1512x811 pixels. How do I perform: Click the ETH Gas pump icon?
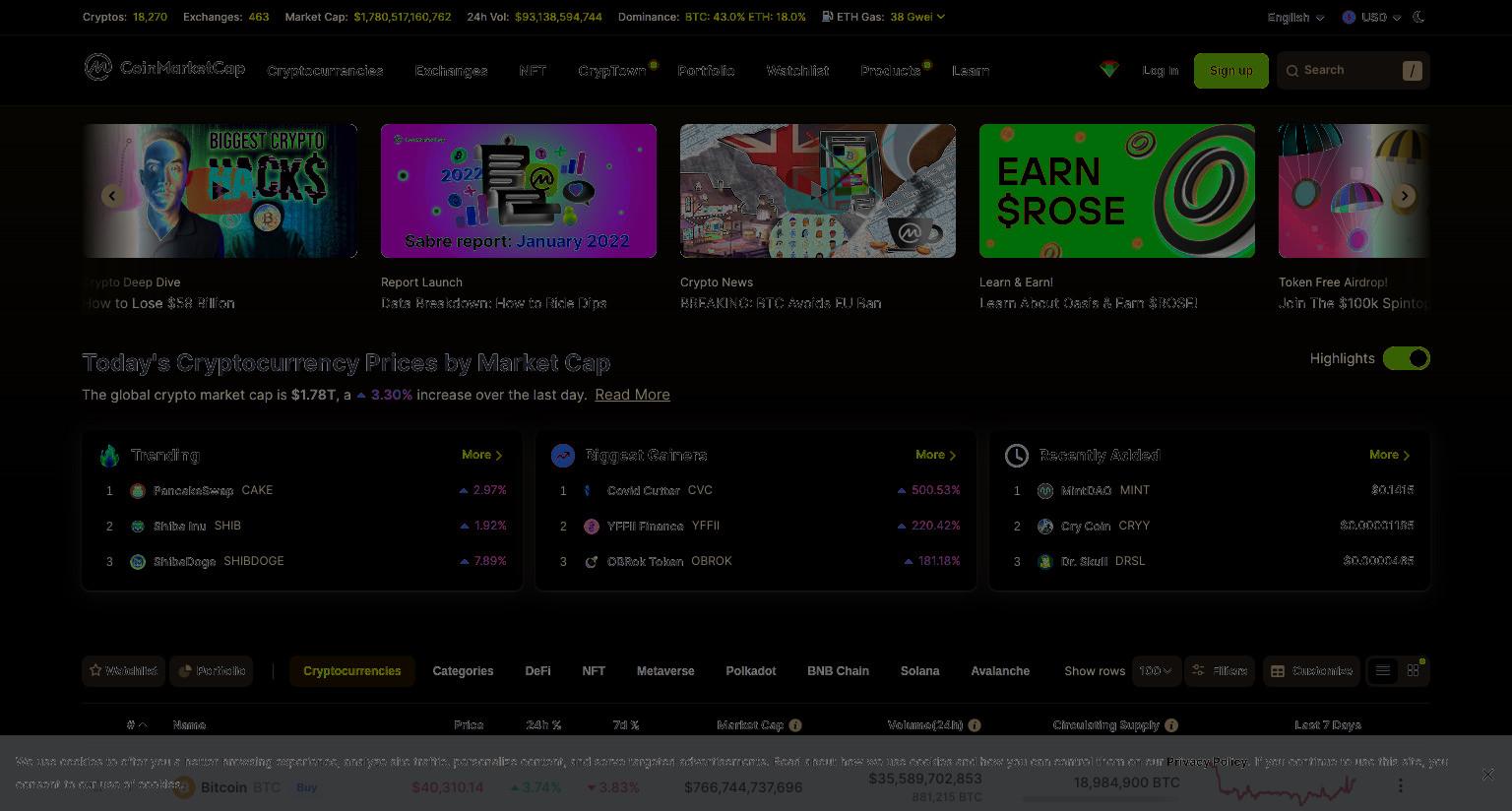(x=827, y=17)
